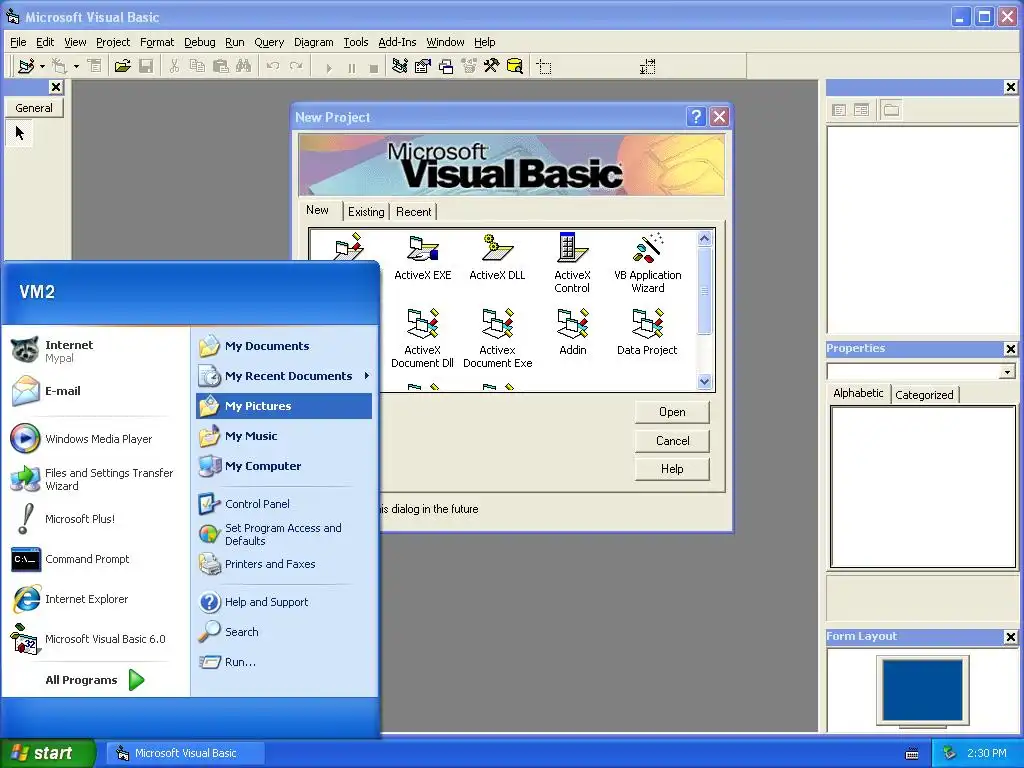Viewport: 1024px width, 768px height.
Task: Open the Query menu
Action: click(x=269, y=42)
